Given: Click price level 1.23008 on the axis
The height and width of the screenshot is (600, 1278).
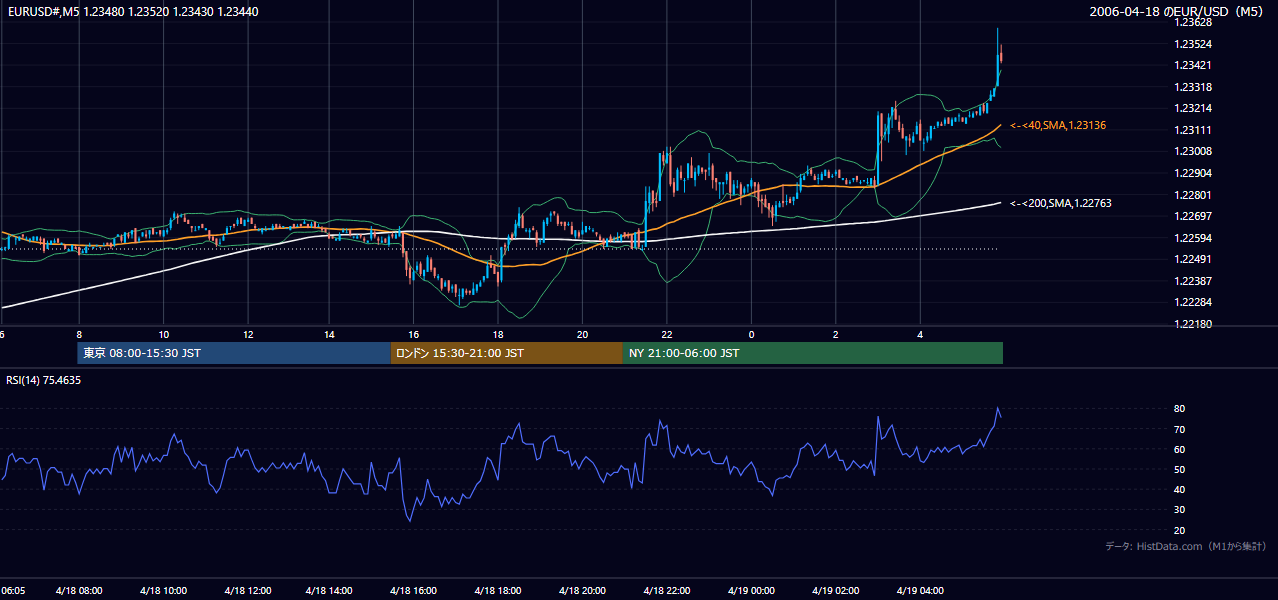Looking at the screenshot, I should (x=1194, y=151).
